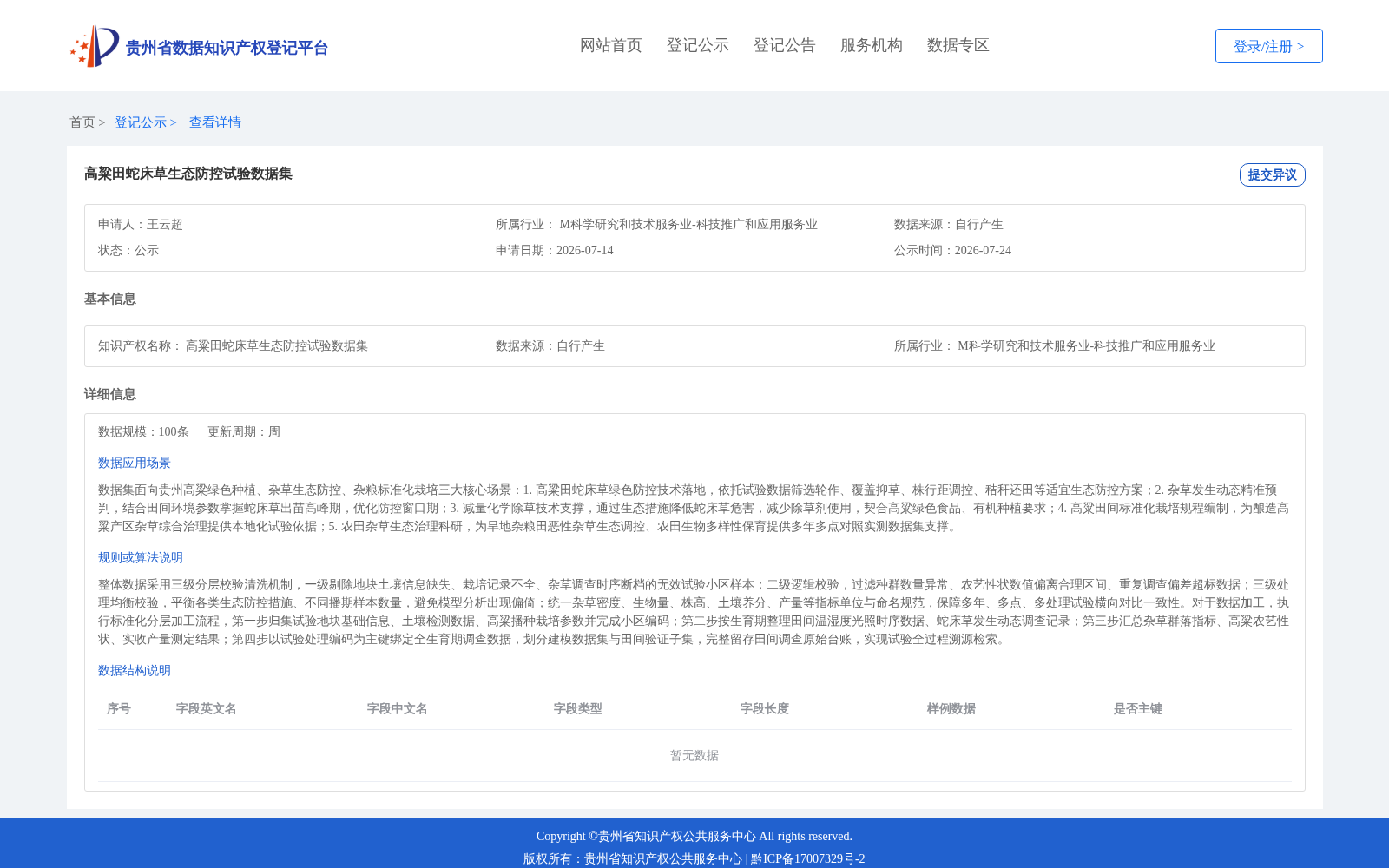Viewport: 1389px width, 868px height.
Task: Click the 黔ICP备17007329号-2 footer text
Action: tap(808, 858)
